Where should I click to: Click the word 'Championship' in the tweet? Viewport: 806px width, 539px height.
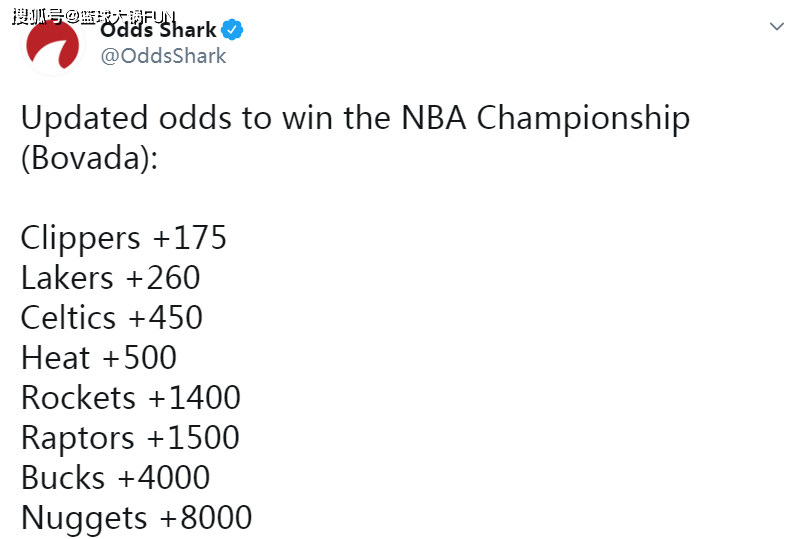point(583,119)
